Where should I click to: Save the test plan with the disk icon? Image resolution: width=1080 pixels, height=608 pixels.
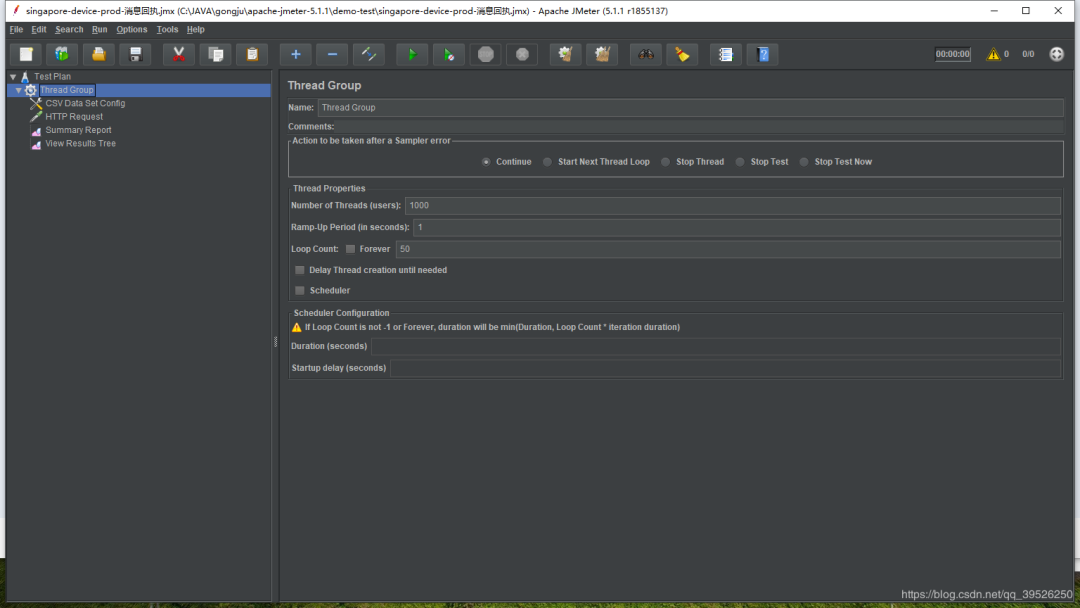pos(135,54)
